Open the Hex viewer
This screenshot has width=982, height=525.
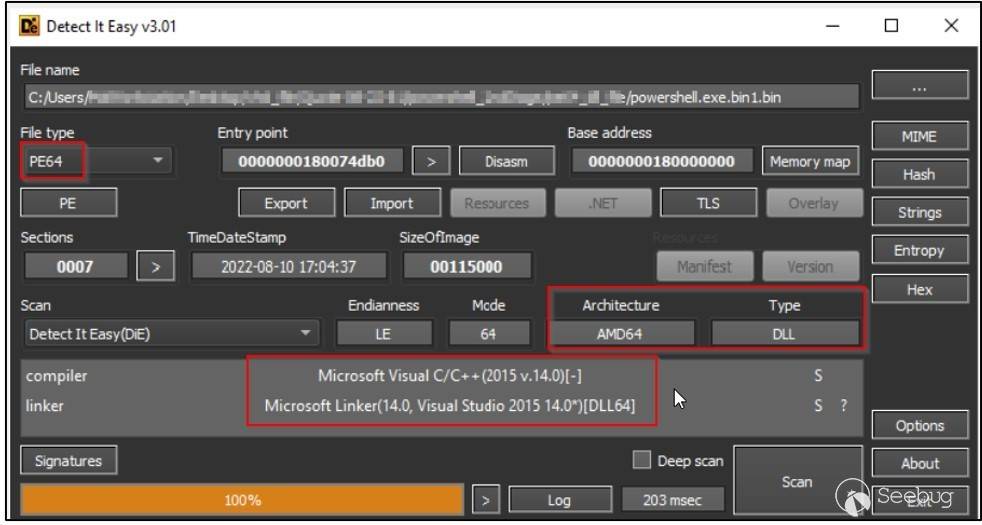point(919,289)
